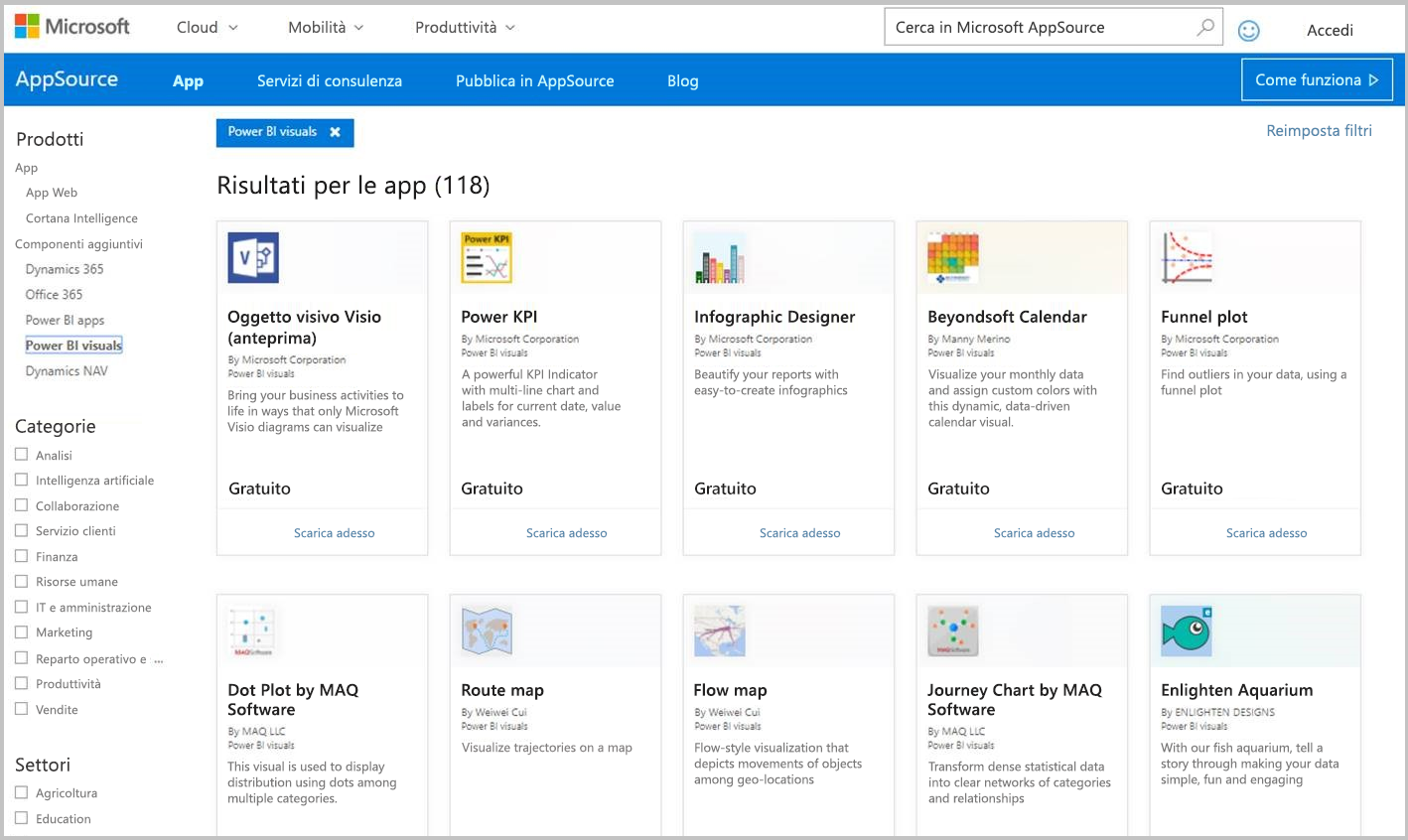Screen dimensions: 1408x840
Task: Select App Web in Prodotti list
Action: pyautogui.click(x=52, y=193)
